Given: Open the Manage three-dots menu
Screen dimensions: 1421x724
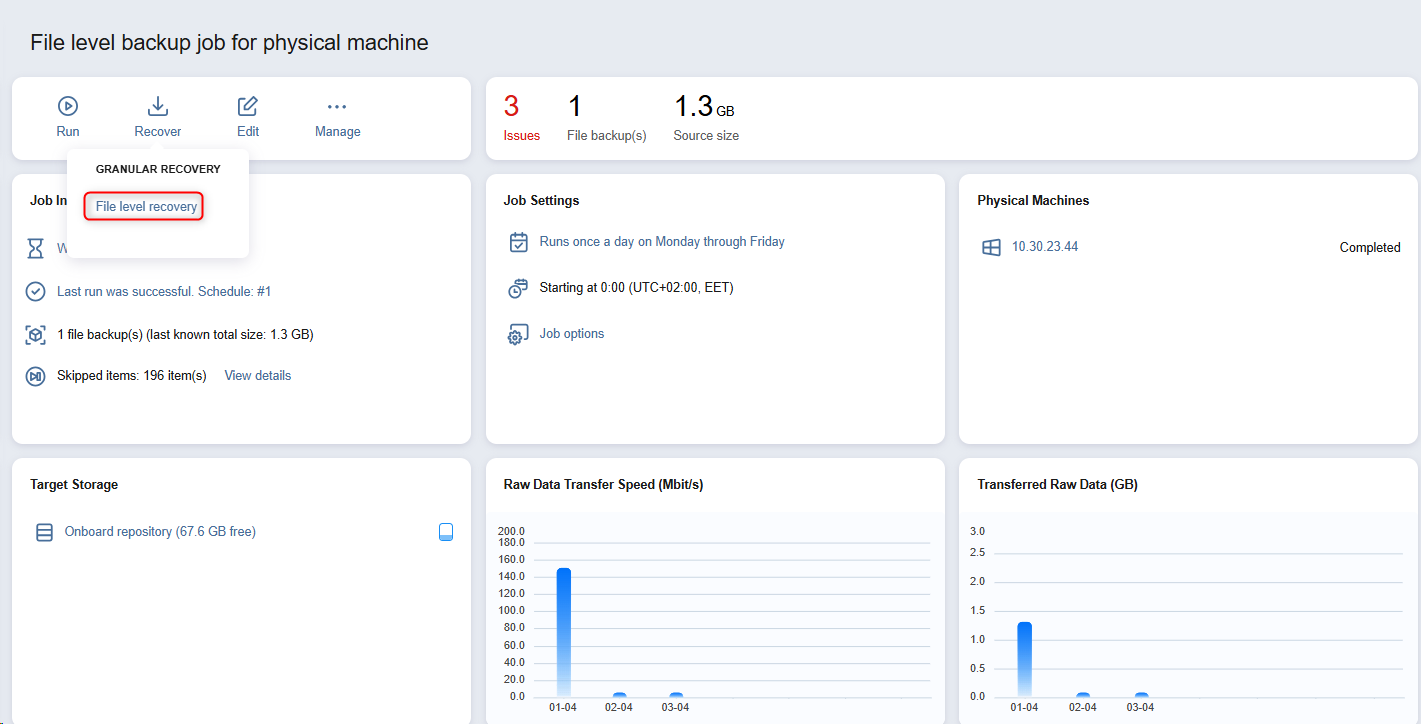Looking at the screenshot, I should (337, 106).
